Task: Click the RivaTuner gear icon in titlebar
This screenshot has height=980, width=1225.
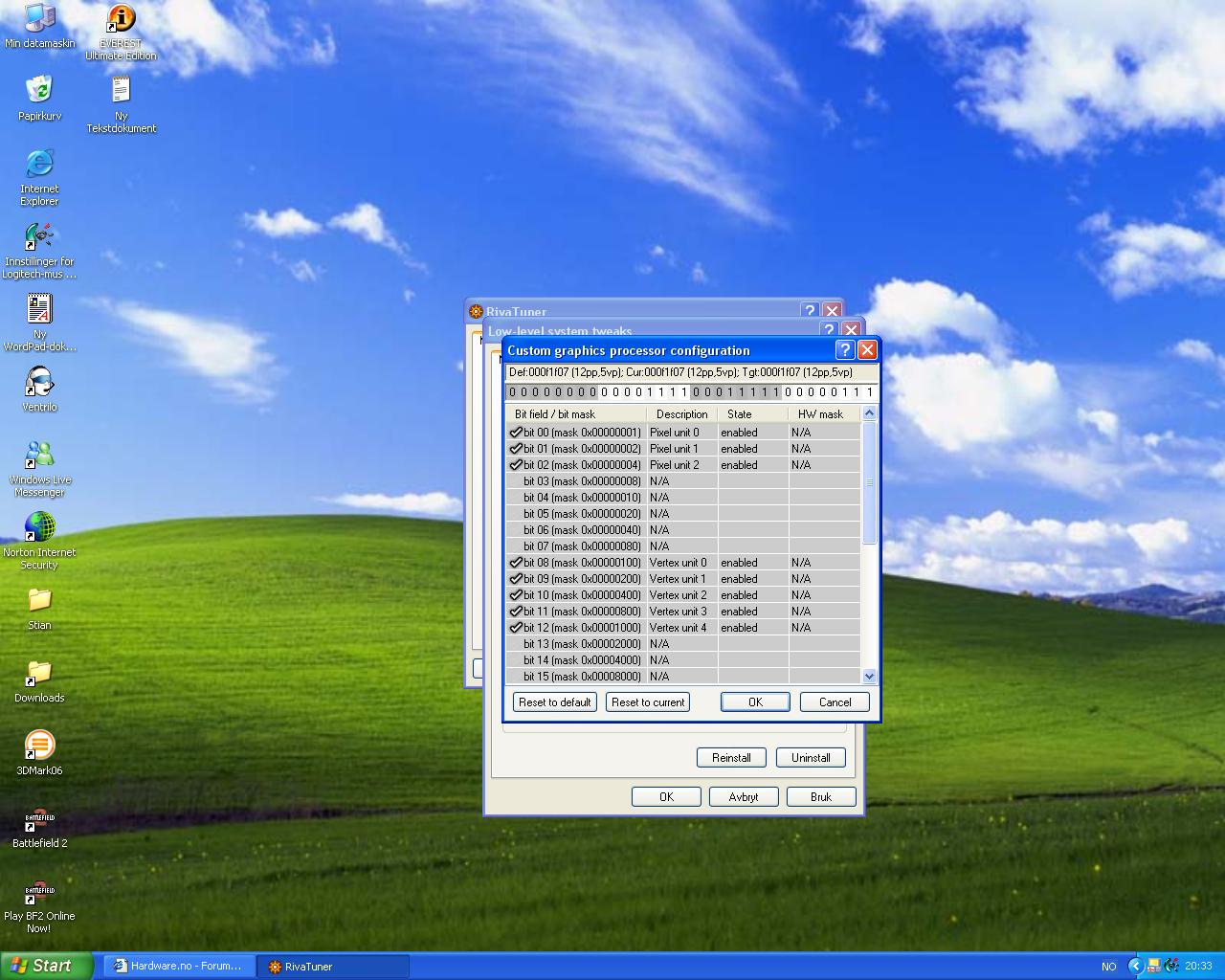Action: 476,311
